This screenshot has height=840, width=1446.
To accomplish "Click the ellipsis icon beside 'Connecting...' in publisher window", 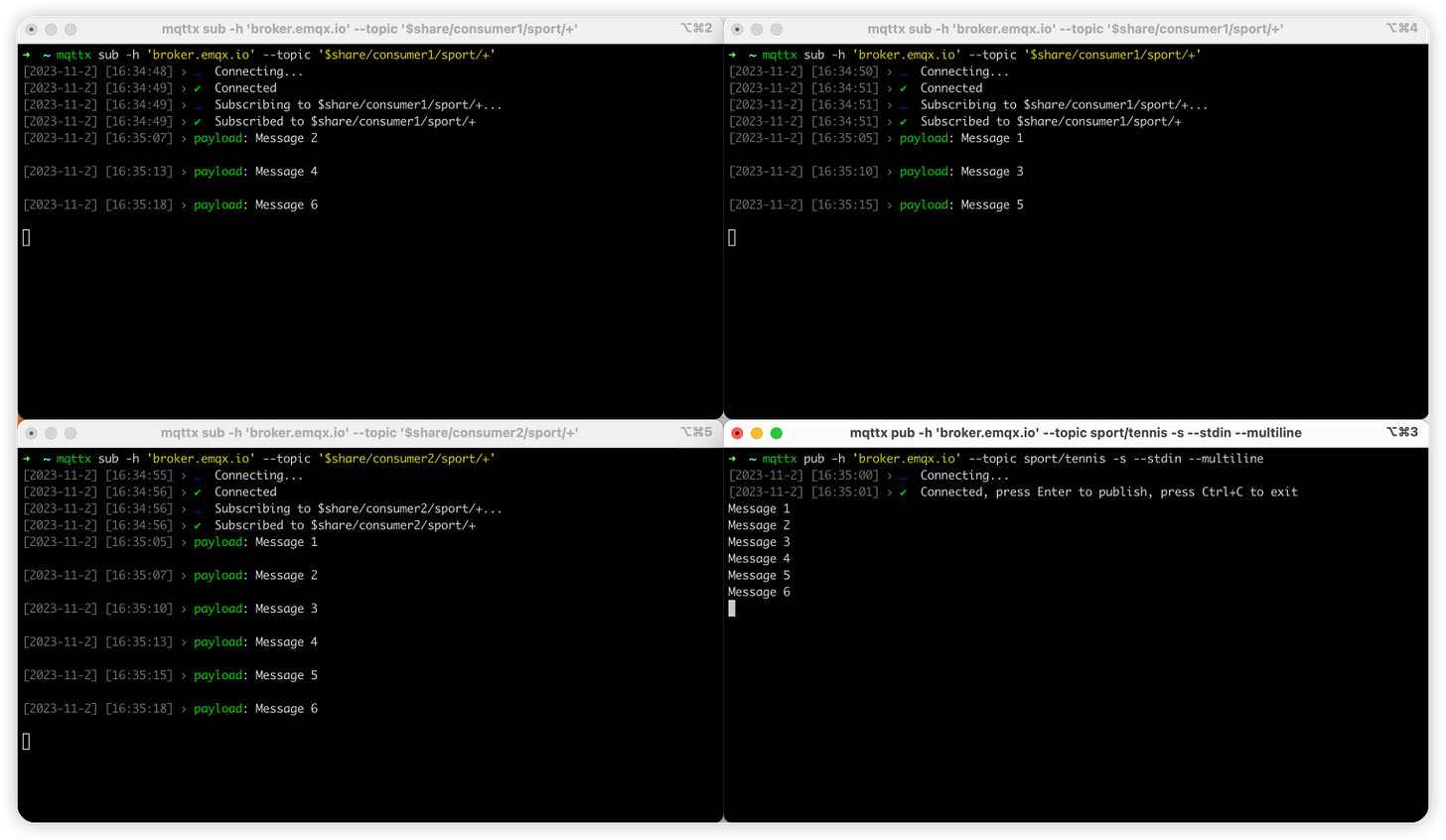I will click(x=903, y=475).
